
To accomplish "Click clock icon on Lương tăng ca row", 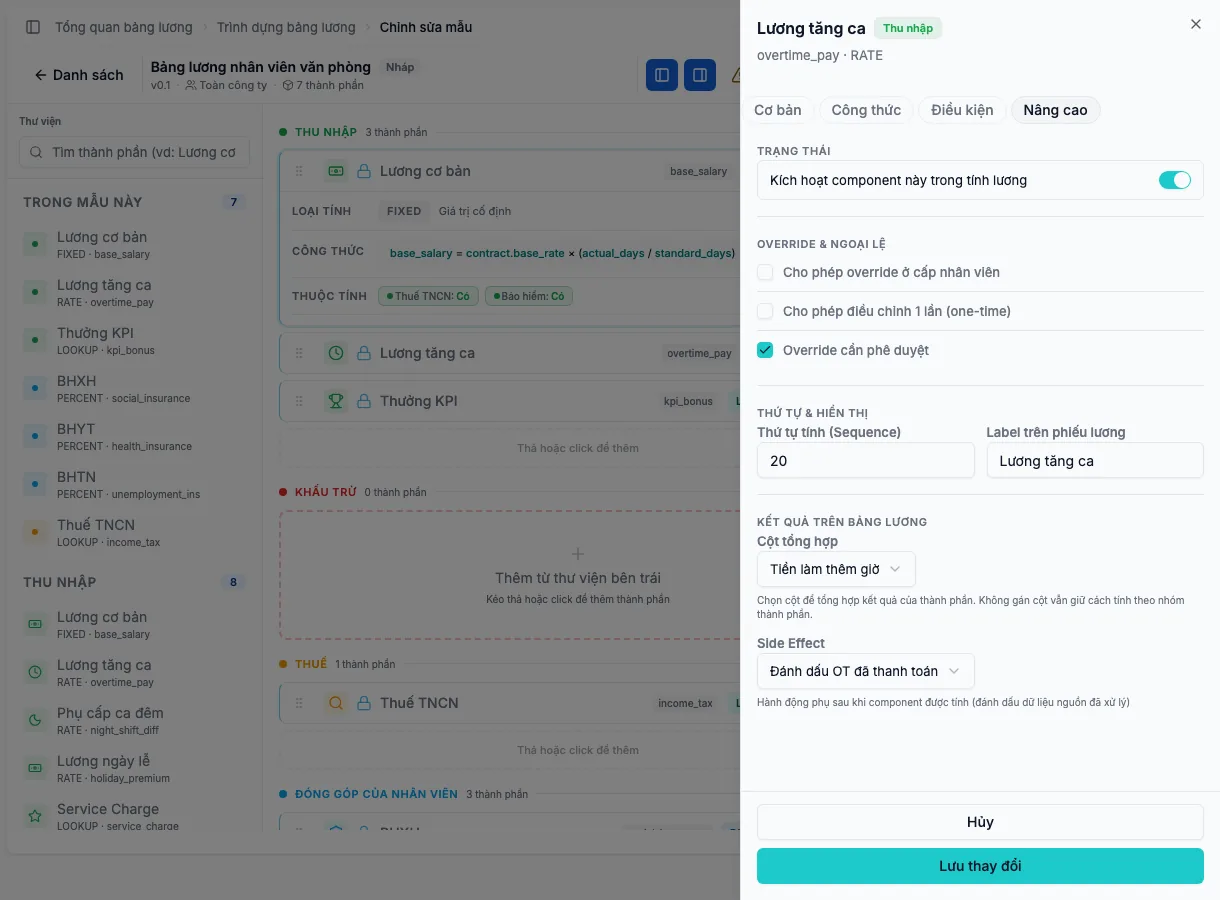I will pos(336,353).
